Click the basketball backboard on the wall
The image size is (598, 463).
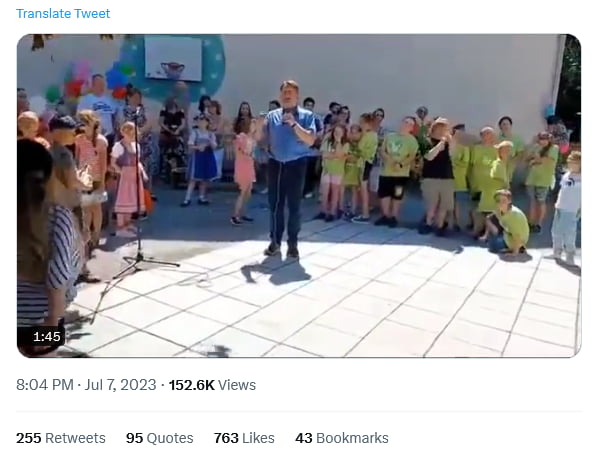pos(173,58)
